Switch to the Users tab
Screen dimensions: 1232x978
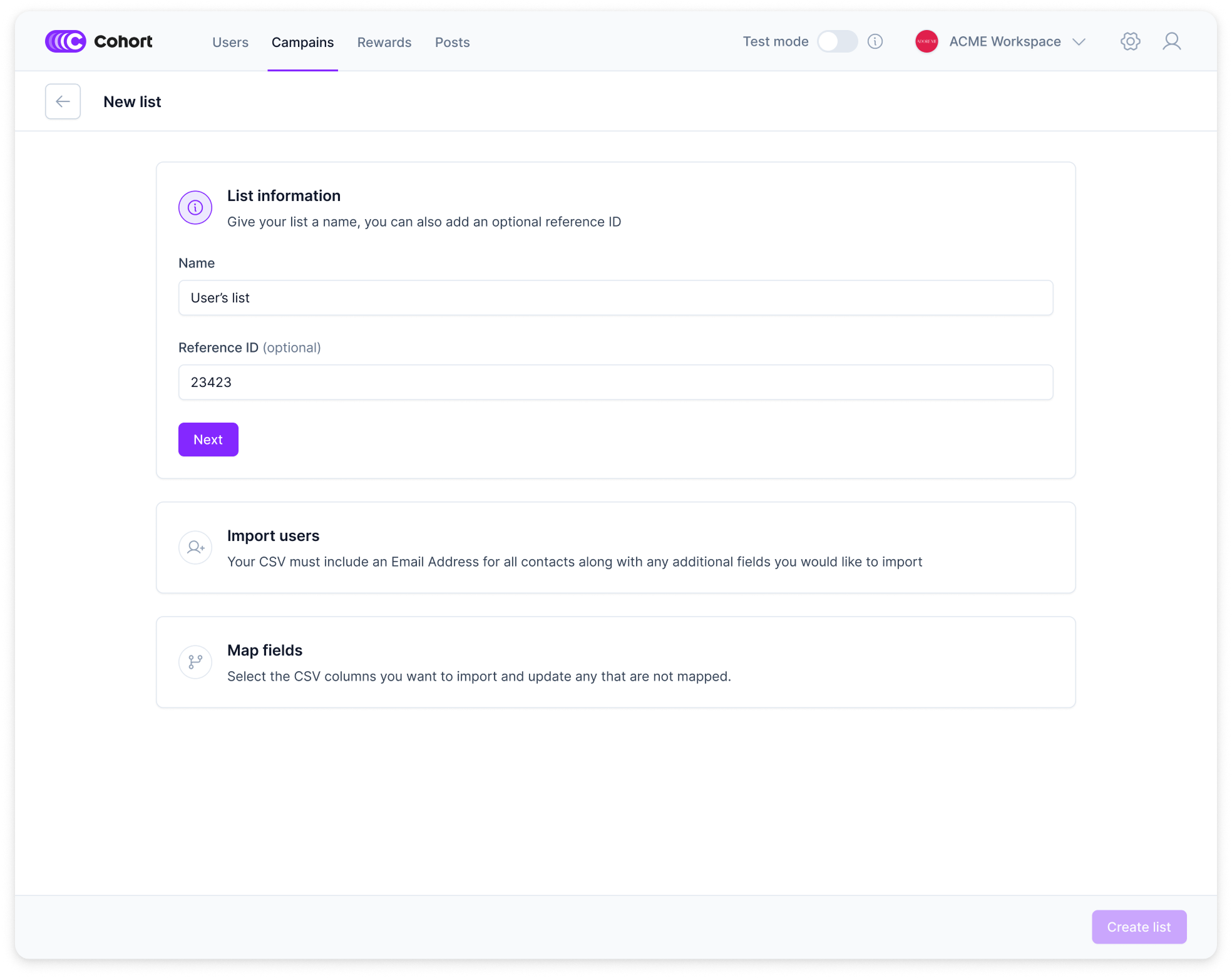[x=230, y=42]
